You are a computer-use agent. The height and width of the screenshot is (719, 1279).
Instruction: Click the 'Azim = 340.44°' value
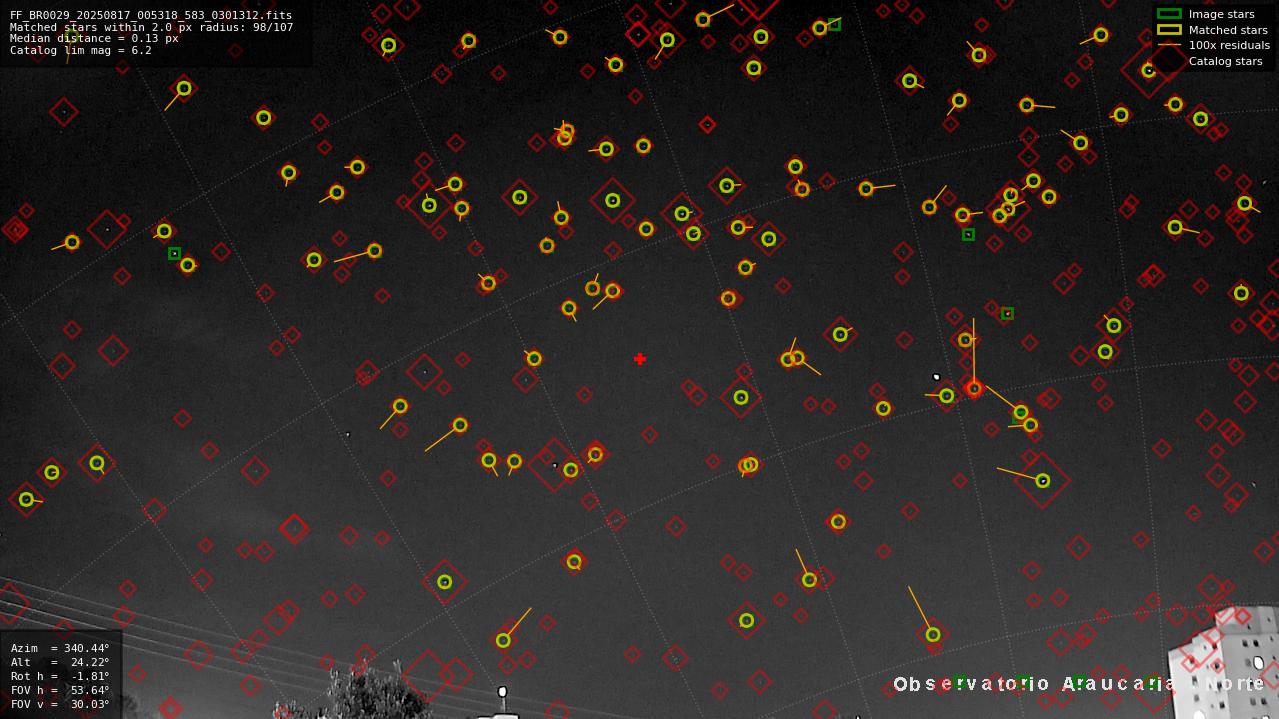pos(60,648)
